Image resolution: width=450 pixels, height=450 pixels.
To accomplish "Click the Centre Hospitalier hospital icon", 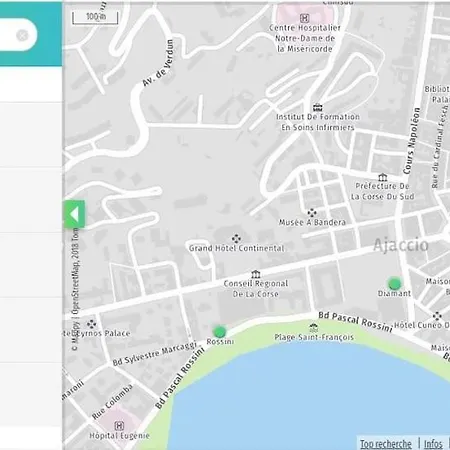I will [304, 18].
